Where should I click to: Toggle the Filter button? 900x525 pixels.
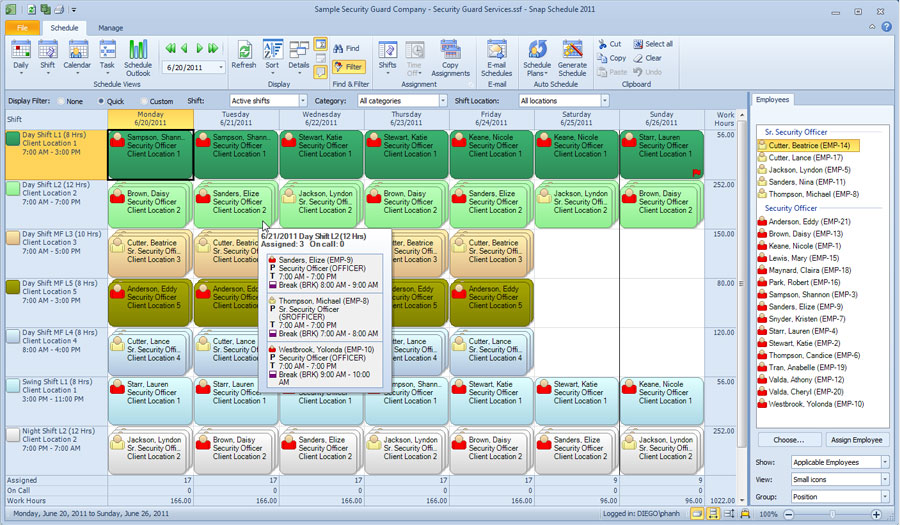click(348, 67)
